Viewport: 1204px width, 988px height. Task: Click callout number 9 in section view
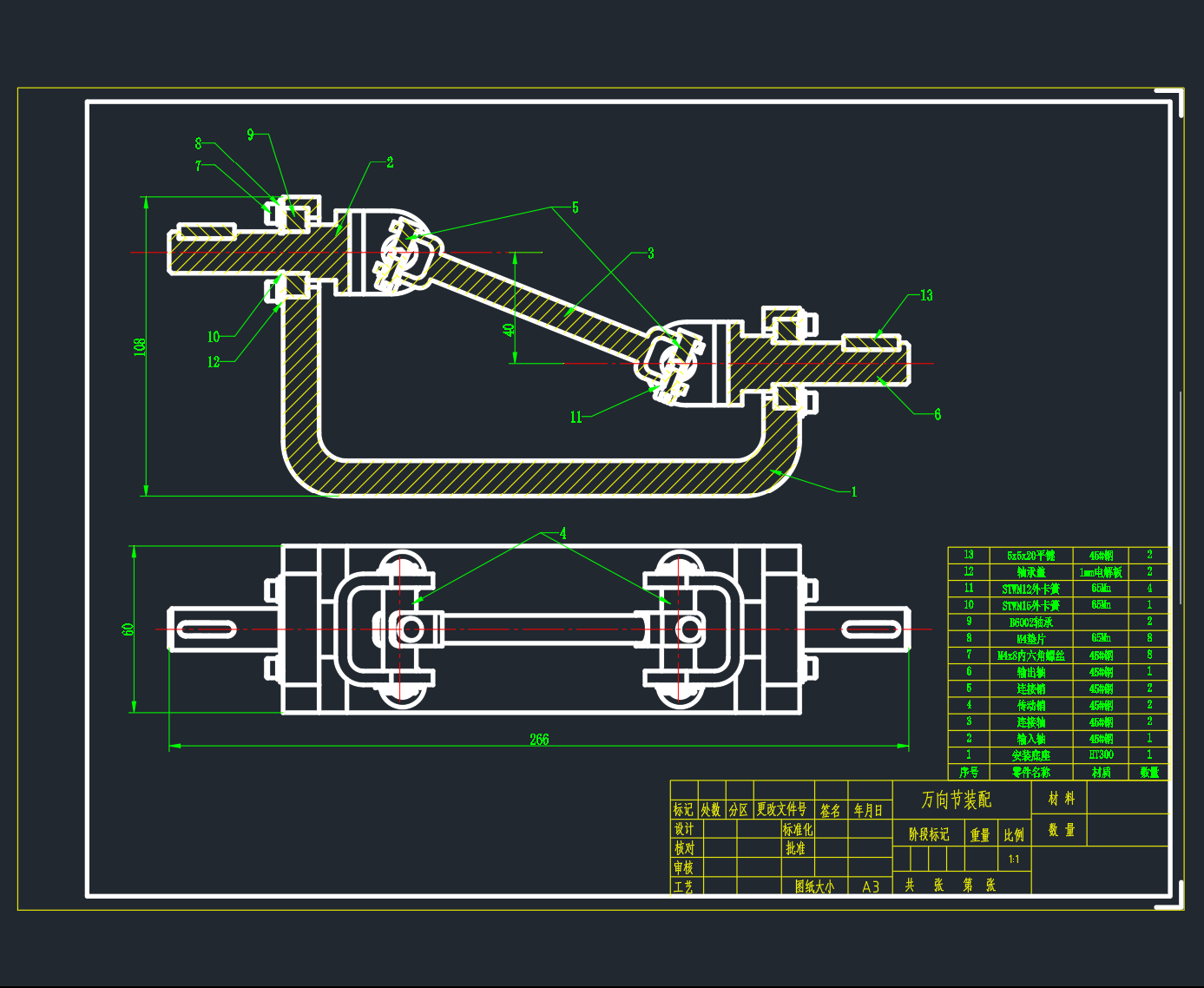(251, 135)
